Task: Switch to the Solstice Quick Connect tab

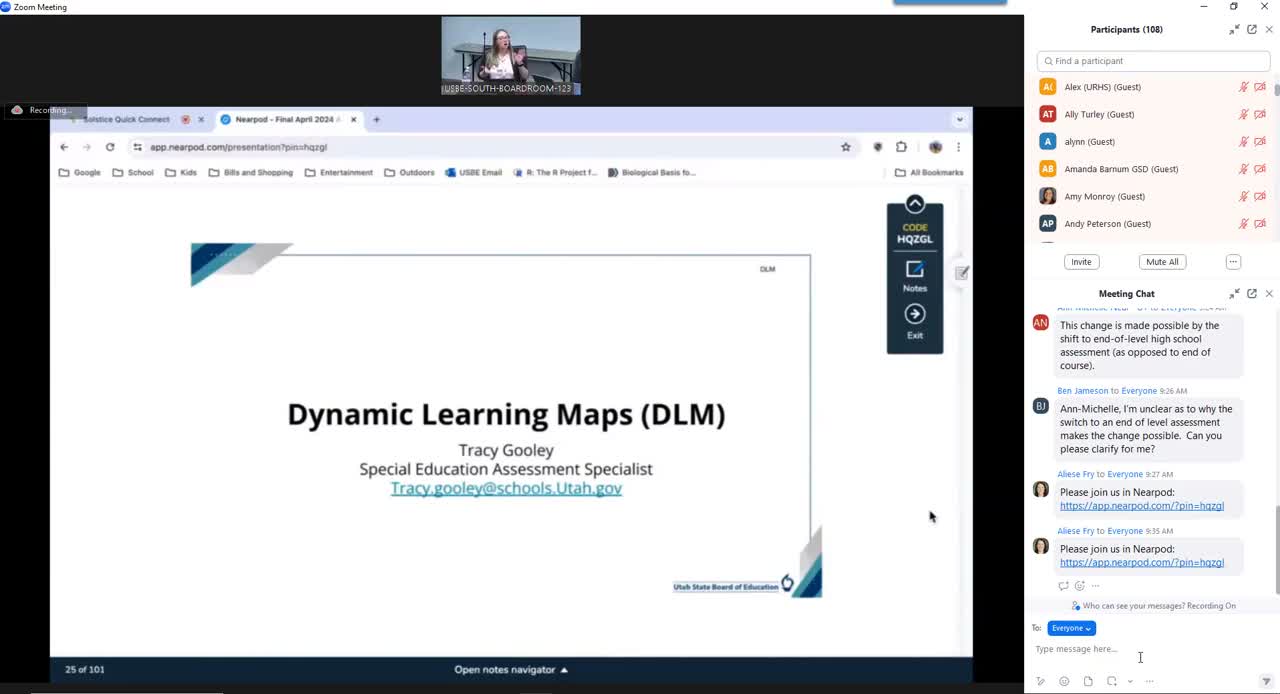Action: coord(126,120)
